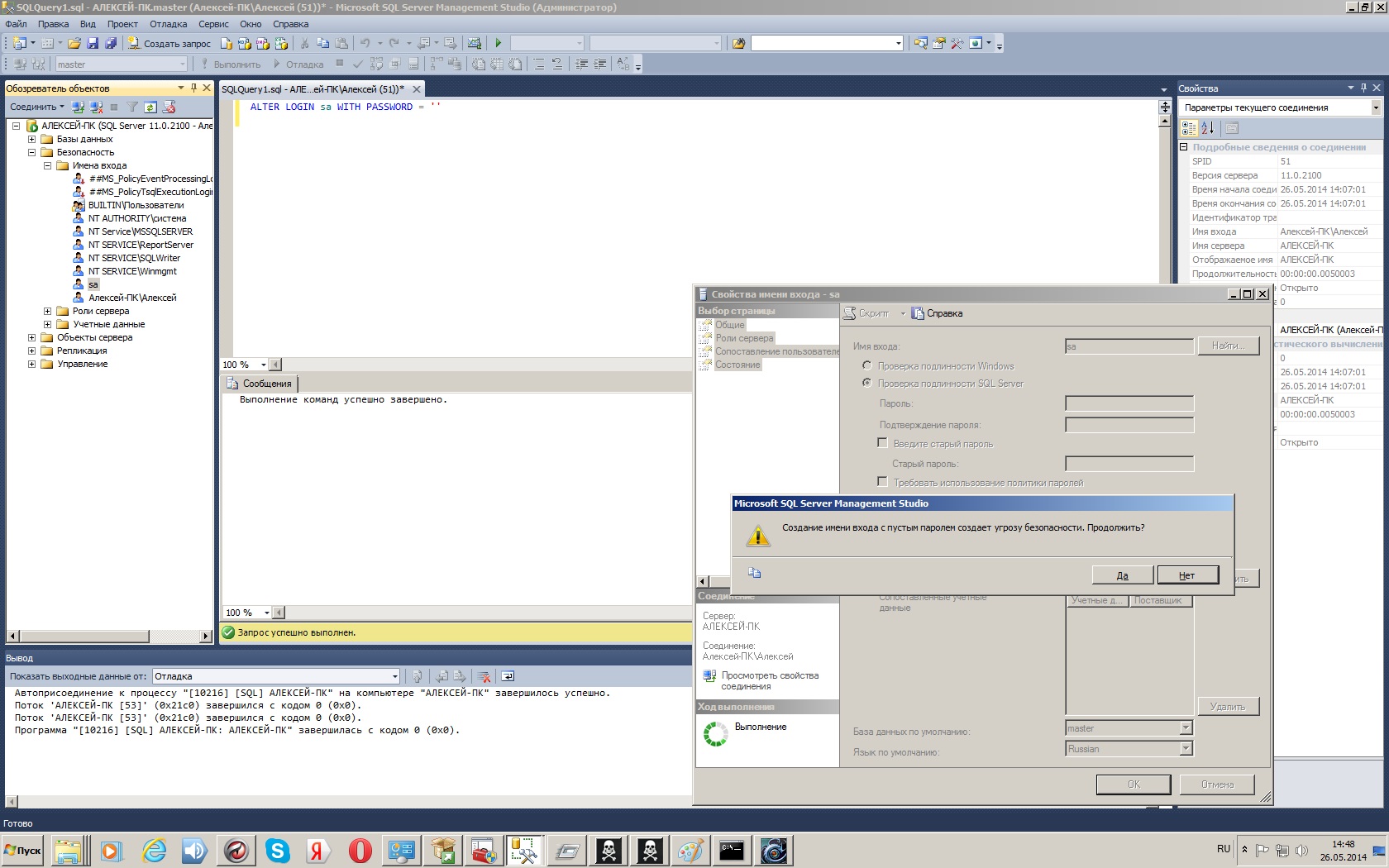
Task: Click the Skype icon on taskbar
Action: click(x=278, y=850)
